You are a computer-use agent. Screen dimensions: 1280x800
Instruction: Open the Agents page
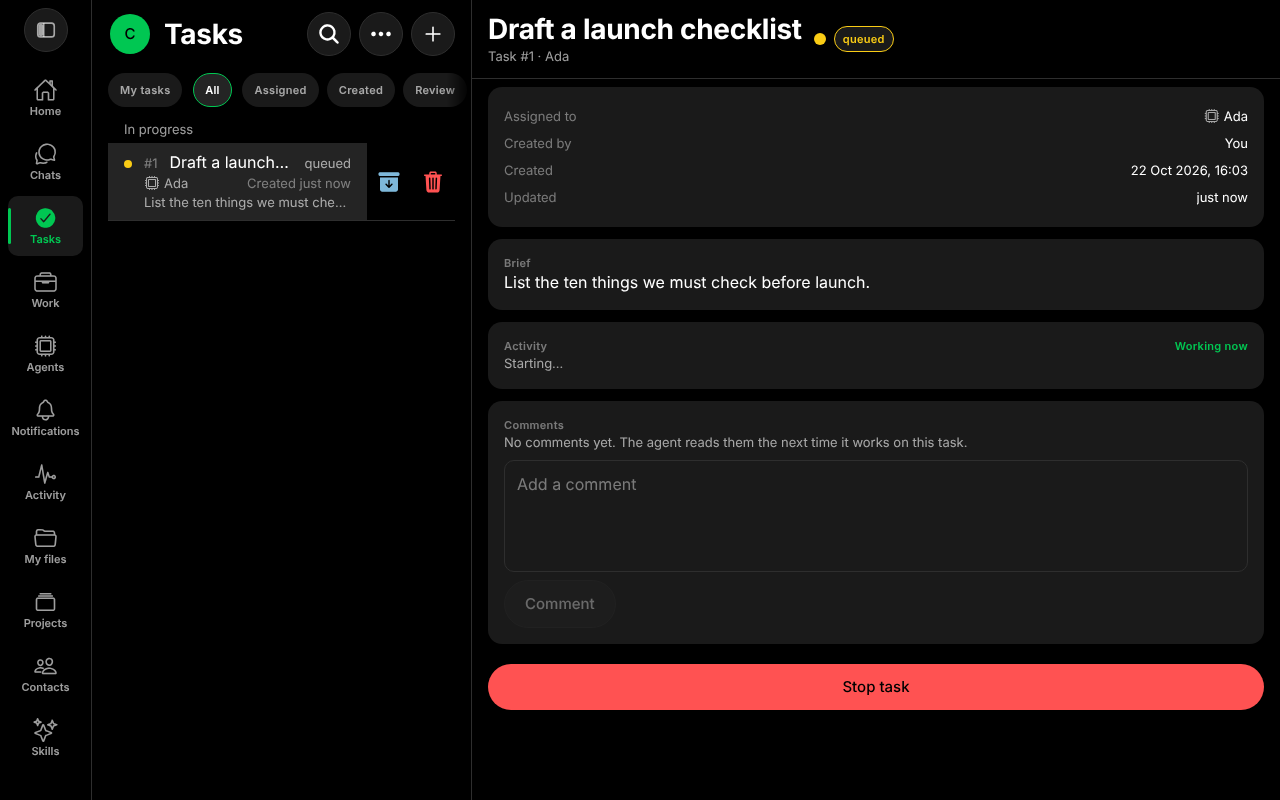(45, 354)
